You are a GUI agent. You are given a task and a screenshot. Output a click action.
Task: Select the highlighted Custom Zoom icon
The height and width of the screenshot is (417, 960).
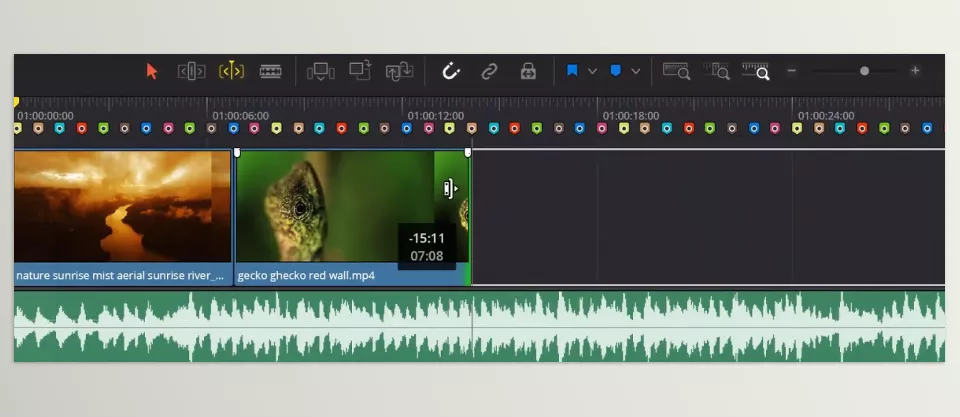(x=756, y=71)
